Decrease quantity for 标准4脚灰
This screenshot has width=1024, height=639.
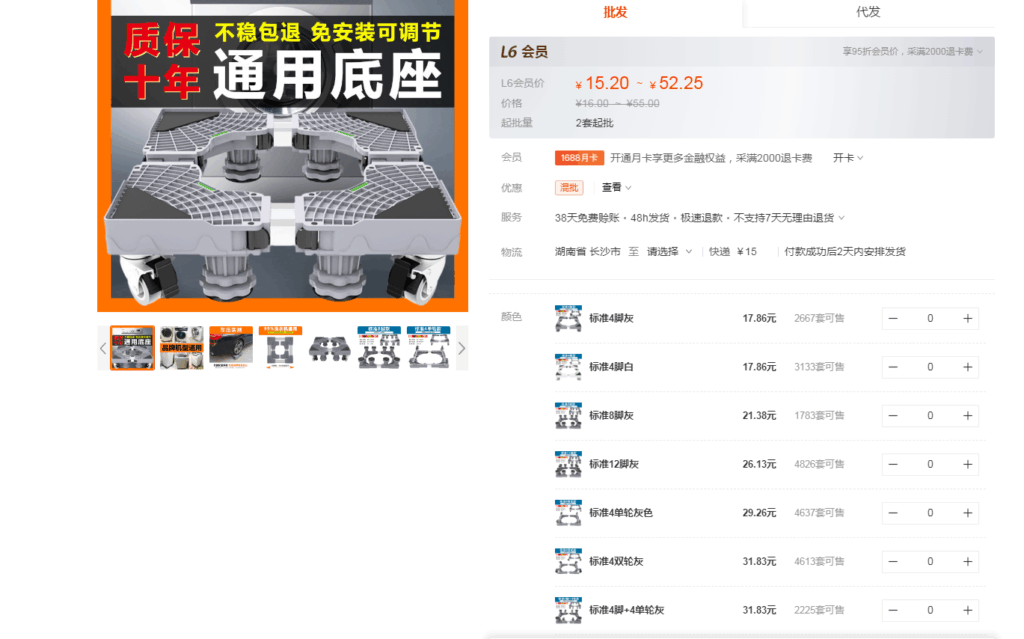point(893,319)
